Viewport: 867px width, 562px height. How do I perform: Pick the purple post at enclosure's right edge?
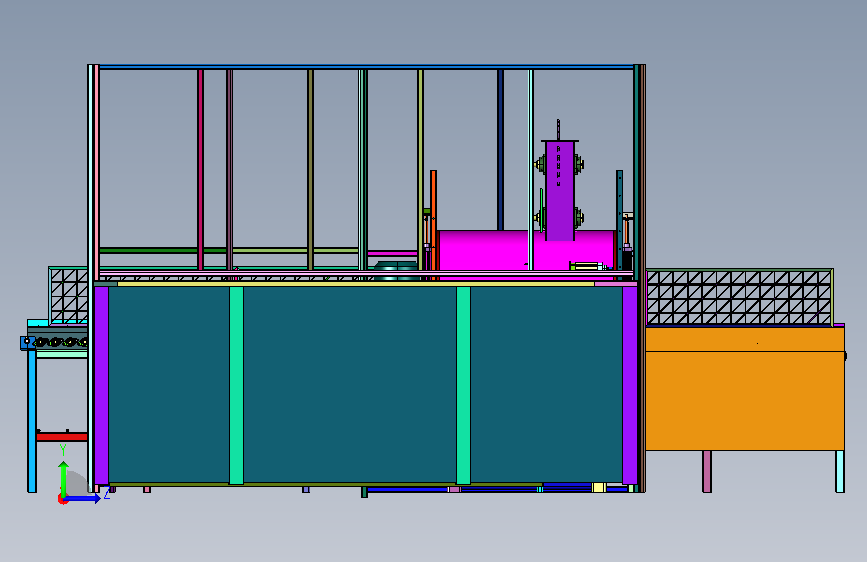[630, 386]
